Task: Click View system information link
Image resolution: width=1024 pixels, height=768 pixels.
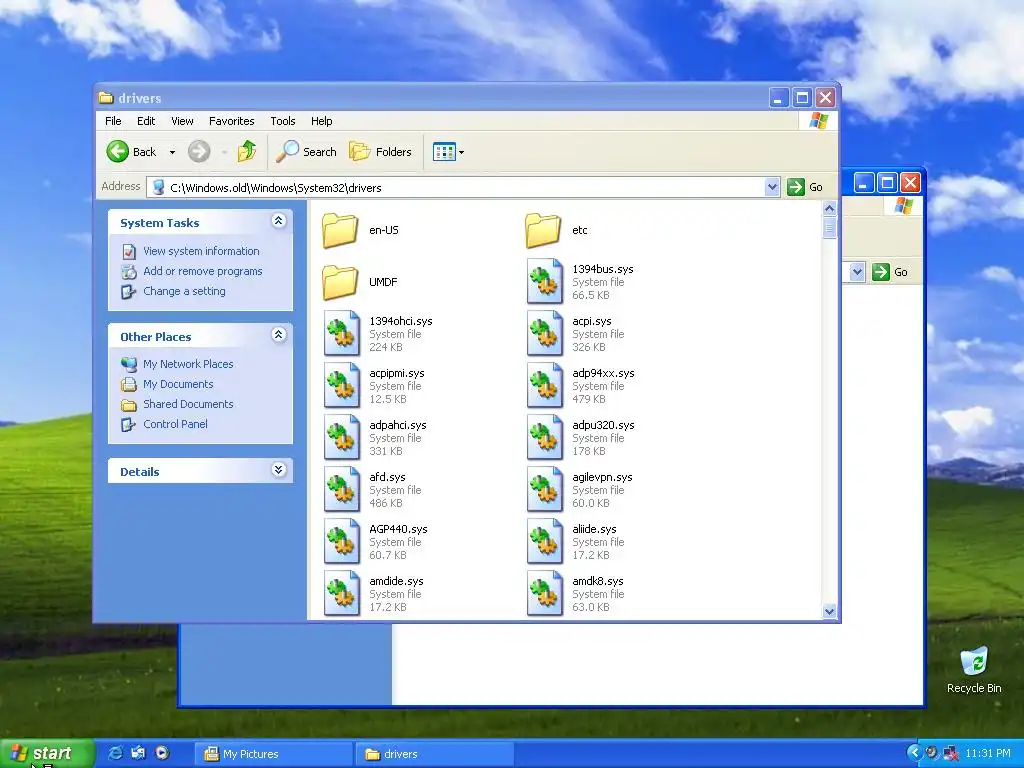Action: coord(201,251)
